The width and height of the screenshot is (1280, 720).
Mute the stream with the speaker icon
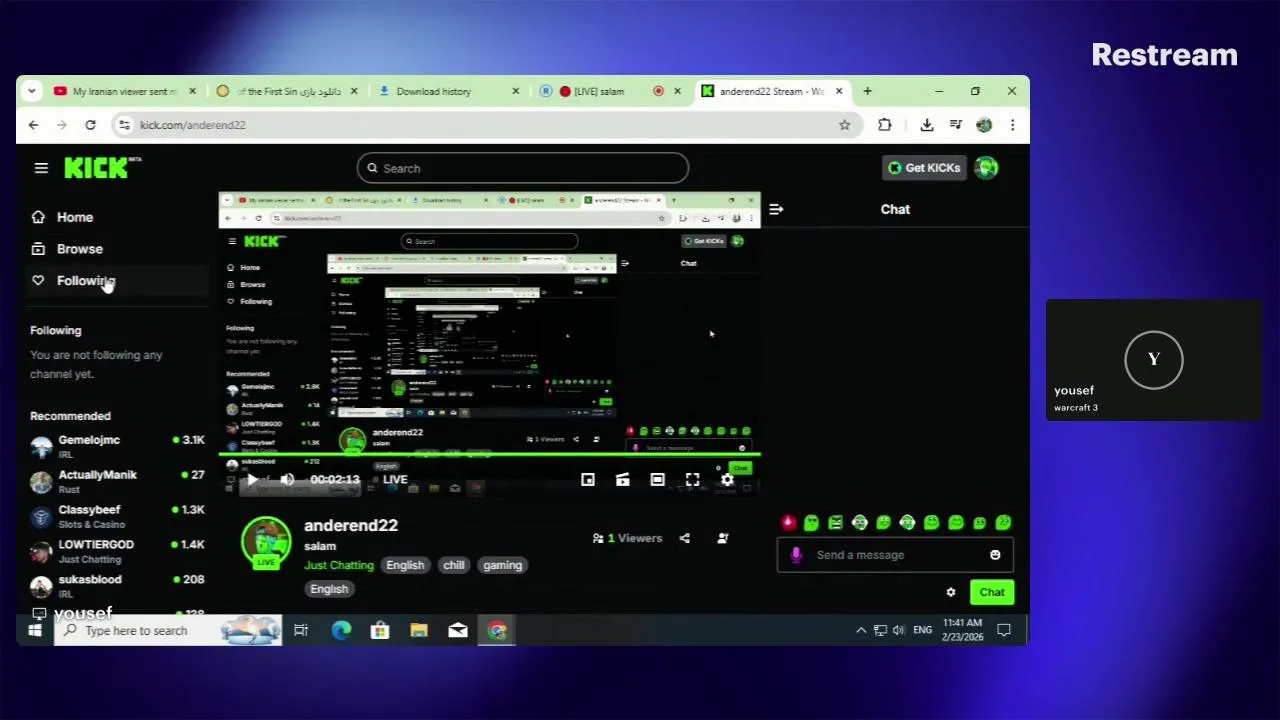tap(287, 480)
